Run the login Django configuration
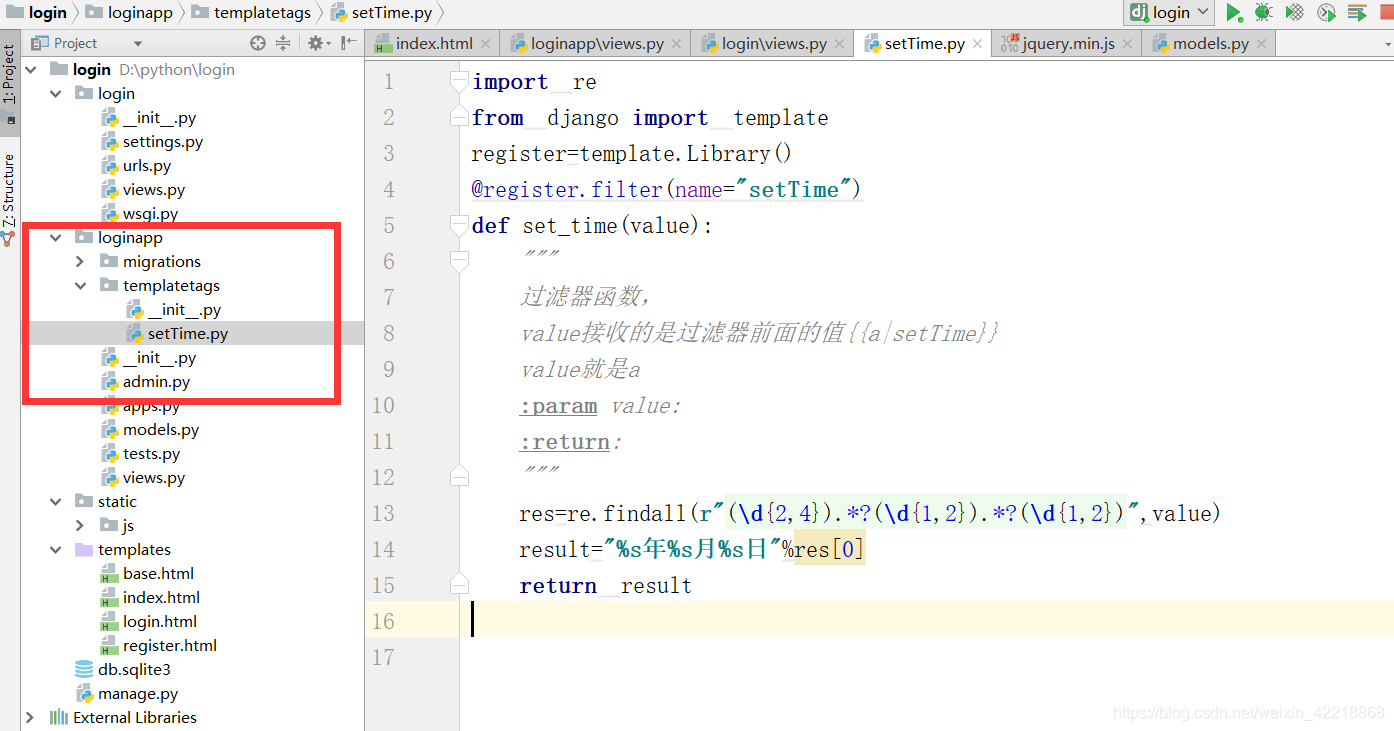The width and height of the screenshot is (1394, 731). click(x=1234, y=13)
